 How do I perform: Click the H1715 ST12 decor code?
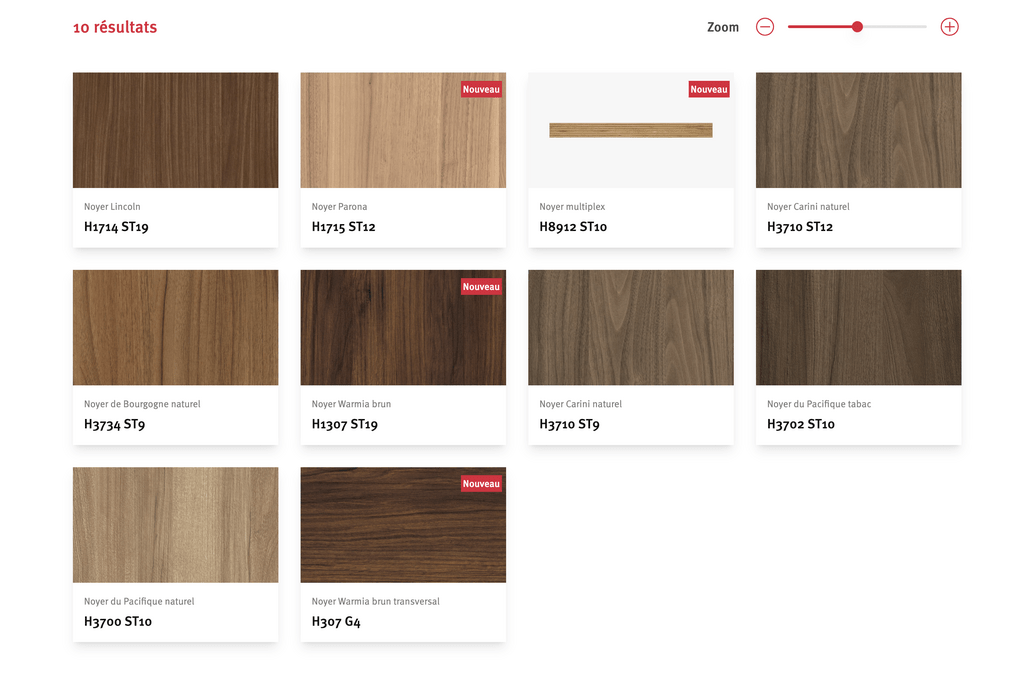344,227
